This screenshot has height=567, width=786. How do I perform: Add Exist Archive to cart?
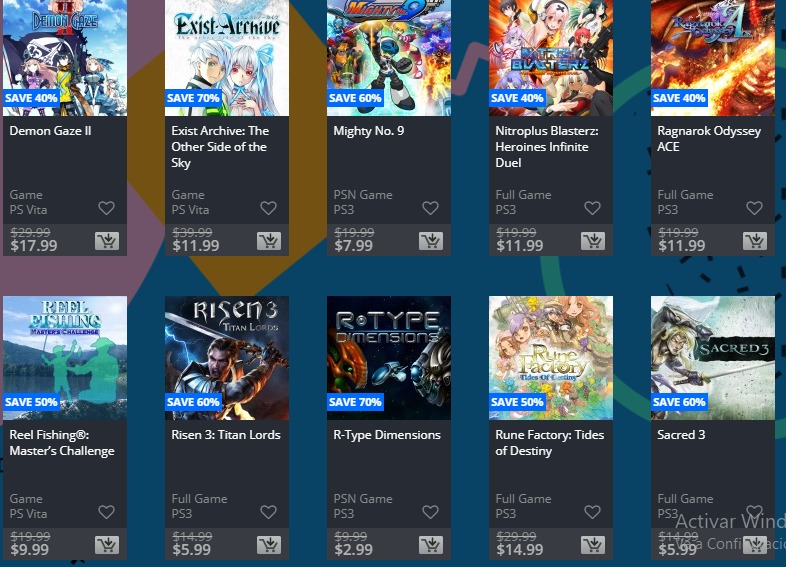click(269, 241)
